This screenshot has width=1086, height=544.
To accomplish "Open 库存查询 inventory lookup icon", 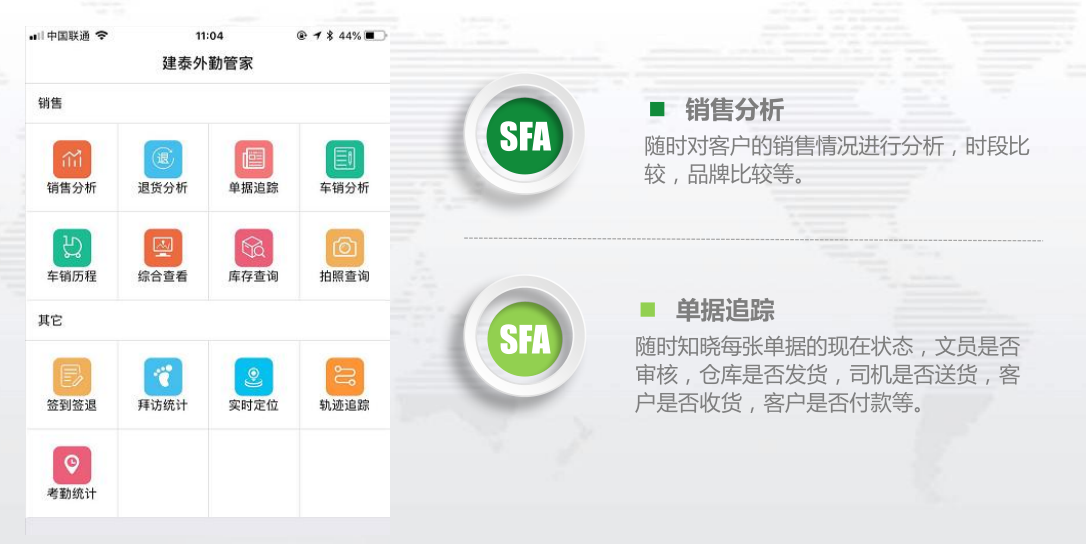I will pos(254,249).
